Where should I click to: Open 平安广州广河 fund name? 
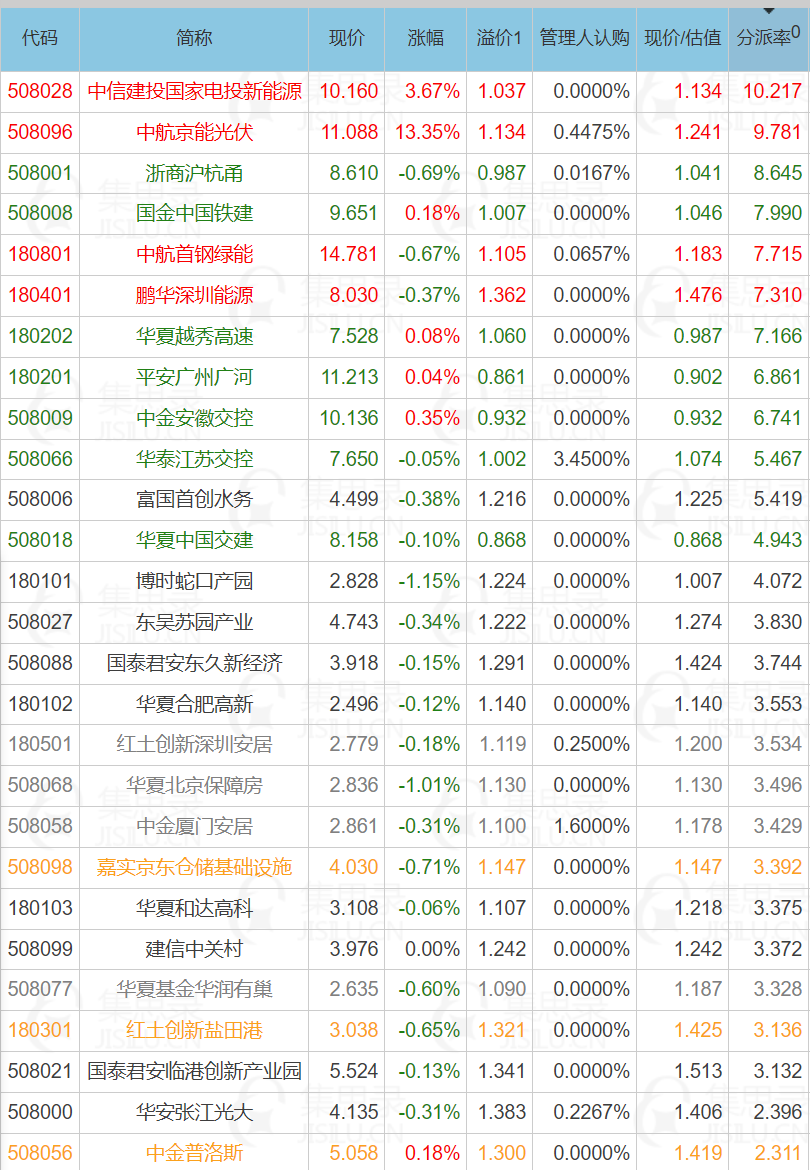[x=195, y=378]
